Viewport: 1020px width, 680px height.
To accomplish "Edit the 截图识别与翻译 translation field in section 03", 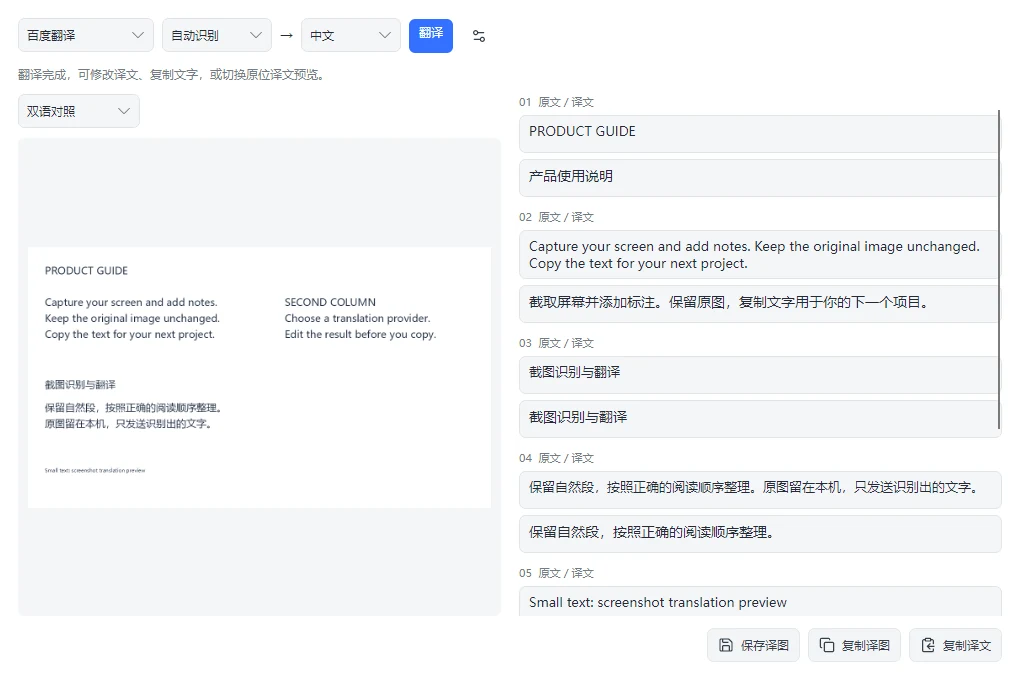I will pos(760,418).
